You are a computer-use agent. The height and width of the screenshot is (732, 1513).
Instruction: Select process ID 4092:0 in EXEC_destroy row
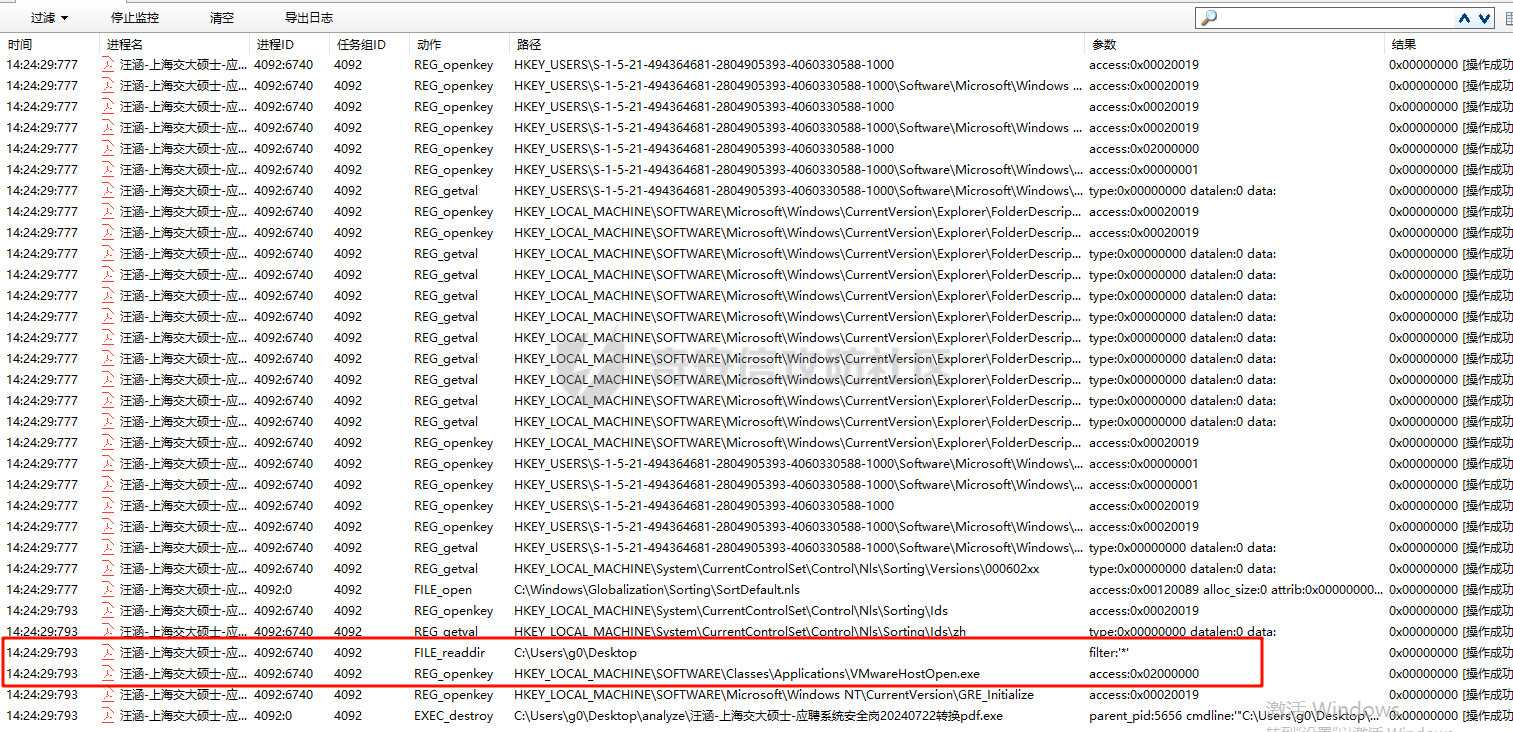coord(273,716)
